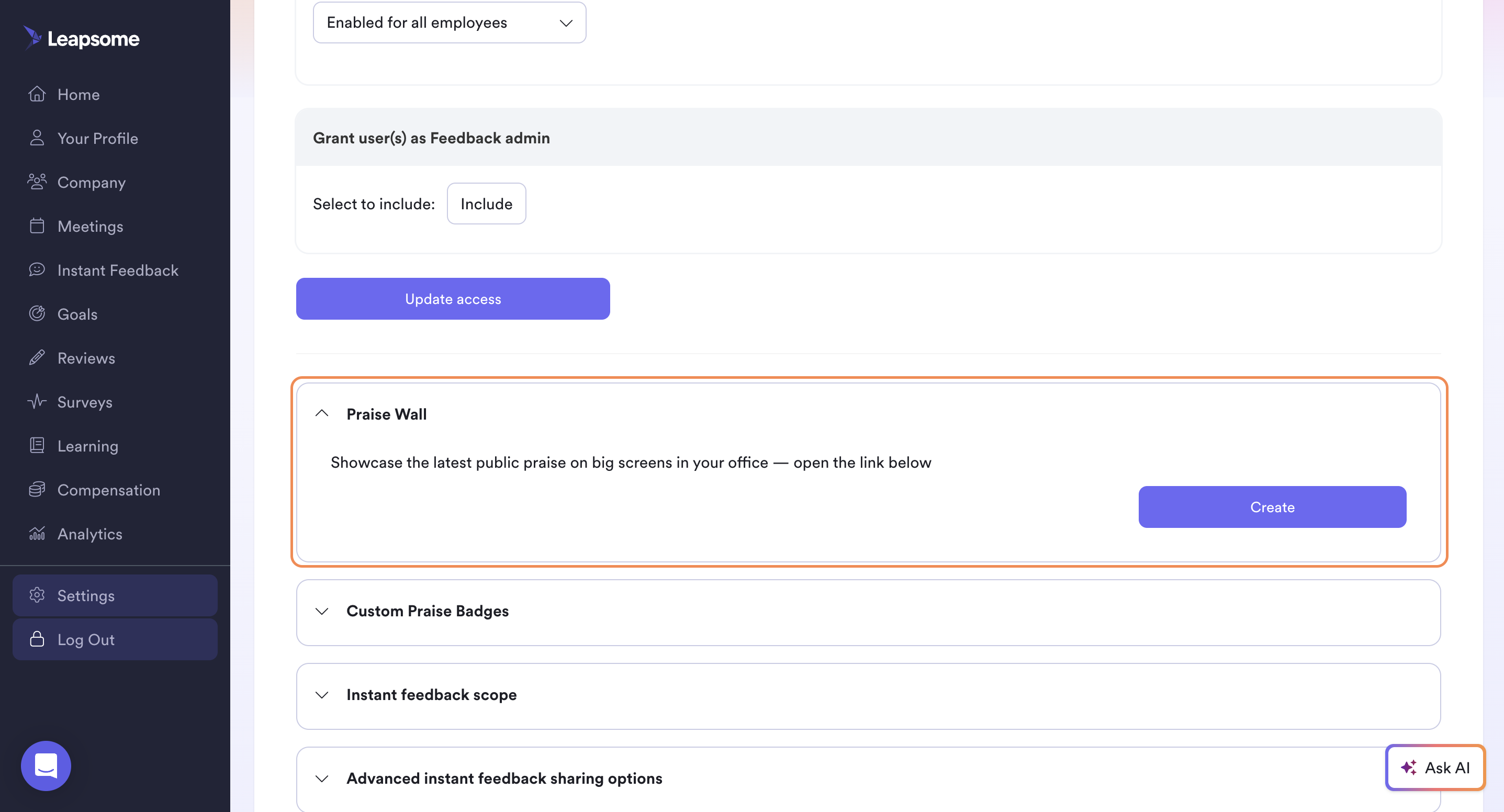Click the Praise Wall heading
1504x812 pixels.
[x=387, y=413]
